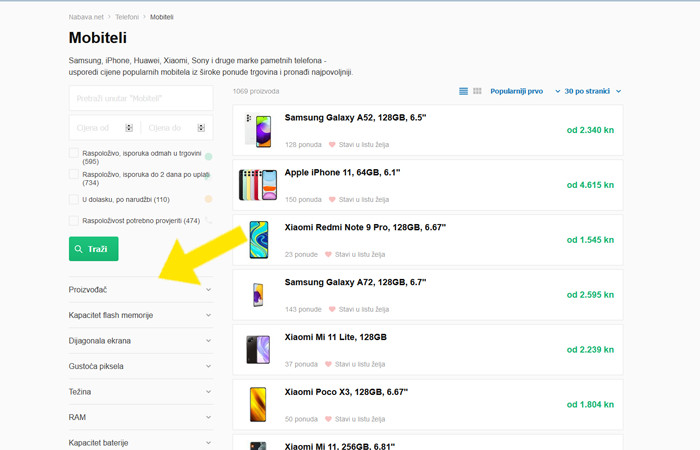Click the green Traži button
The height and width of the screenshot is (450, 700).
[93, 249]
